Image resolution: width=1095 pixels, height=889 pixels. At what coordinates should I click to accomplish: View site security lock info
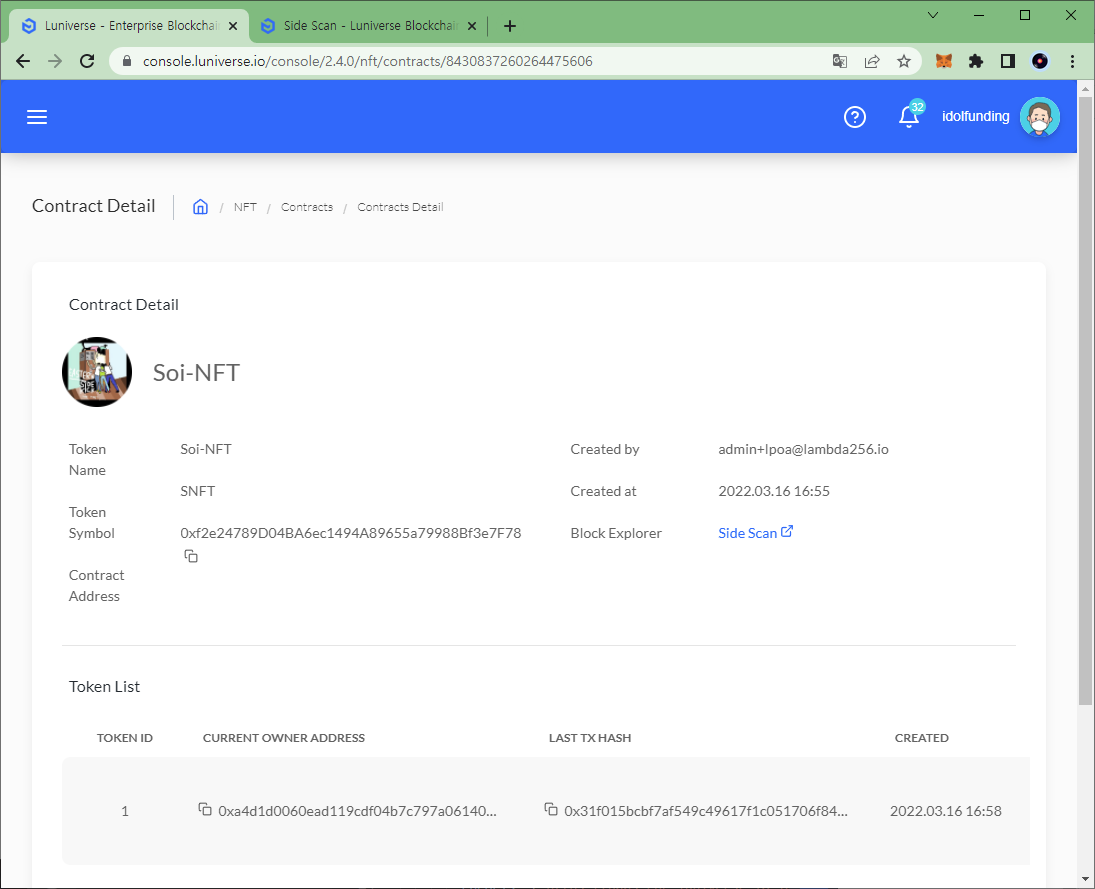[x=126, y=61]
